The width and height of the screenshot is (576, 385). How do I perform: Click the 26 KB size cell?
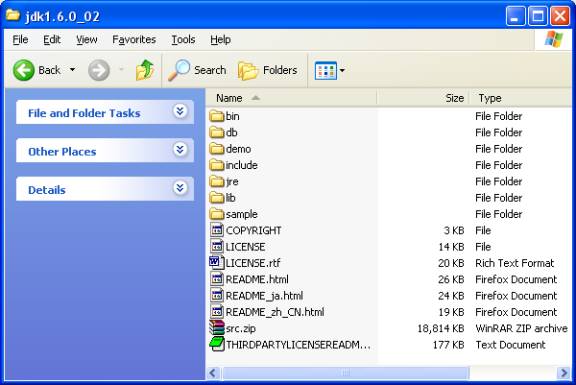pos(451,280)
